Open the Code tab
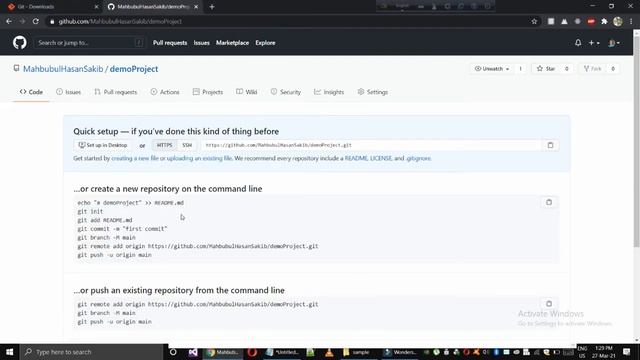 coord(31,92)
